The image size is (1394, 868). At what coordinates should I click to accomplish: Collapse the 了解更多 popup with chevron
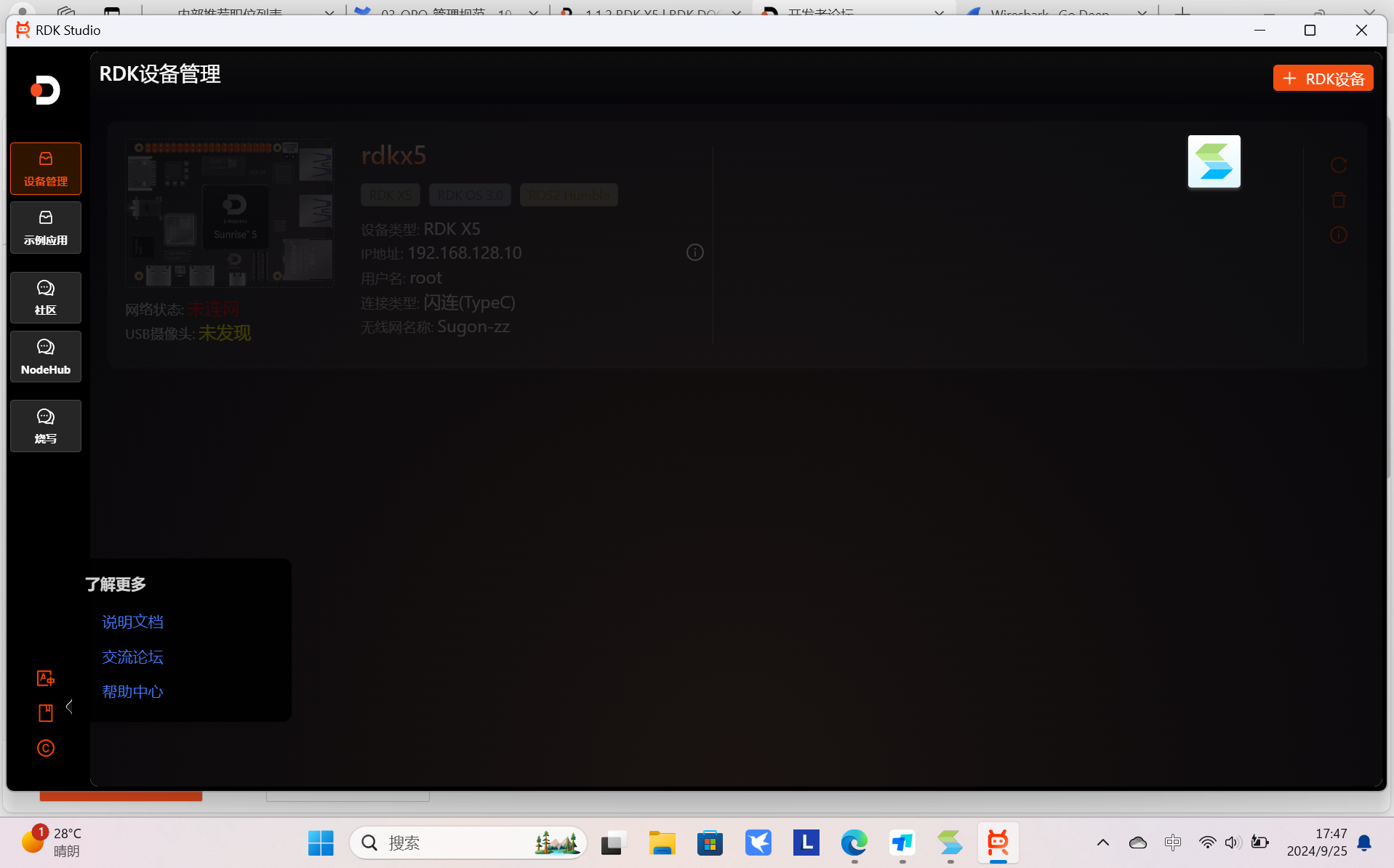point(69,707)
